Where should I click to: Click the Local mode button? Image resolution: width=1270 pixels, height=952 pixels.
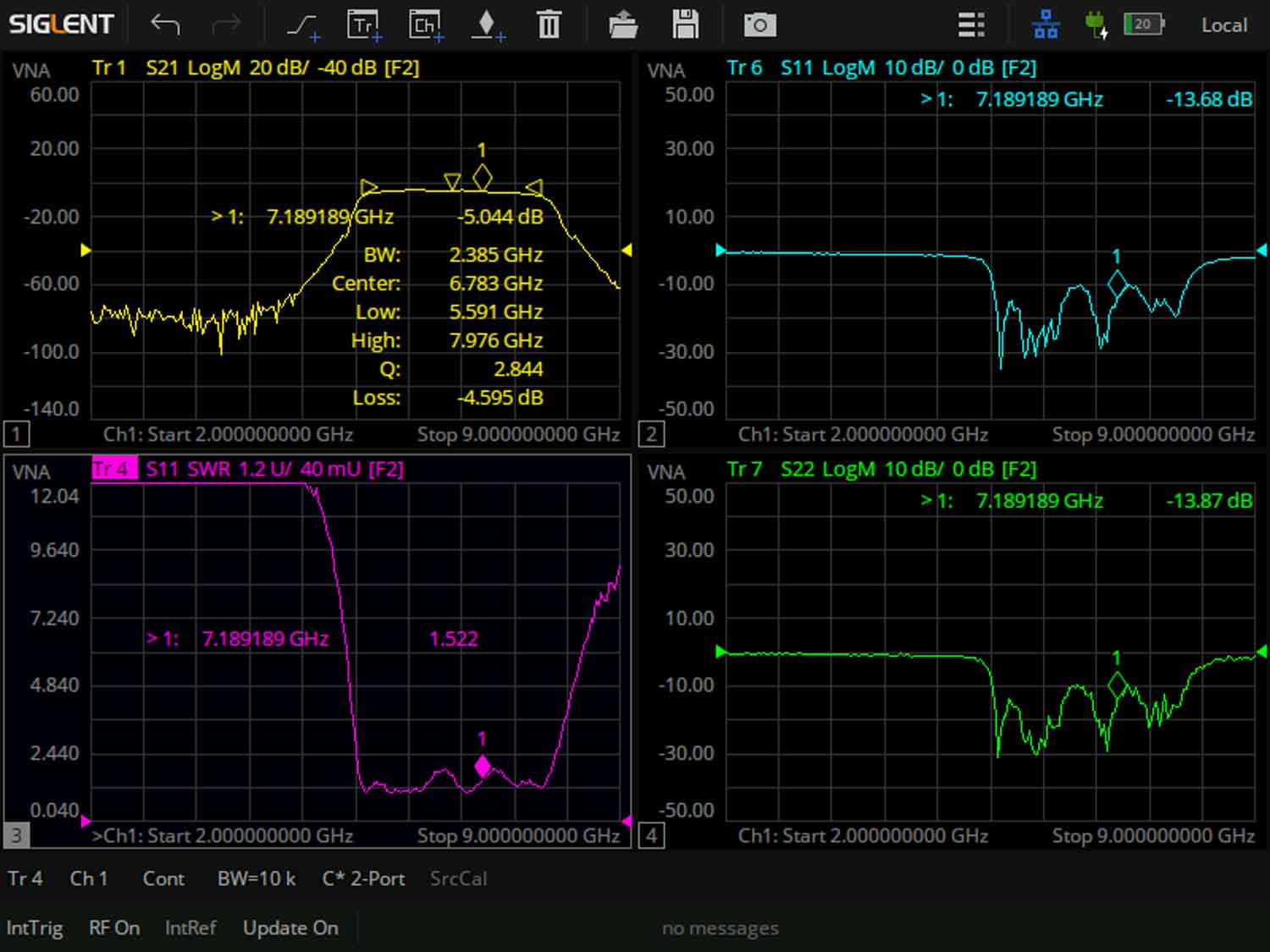coord(1223,25)
